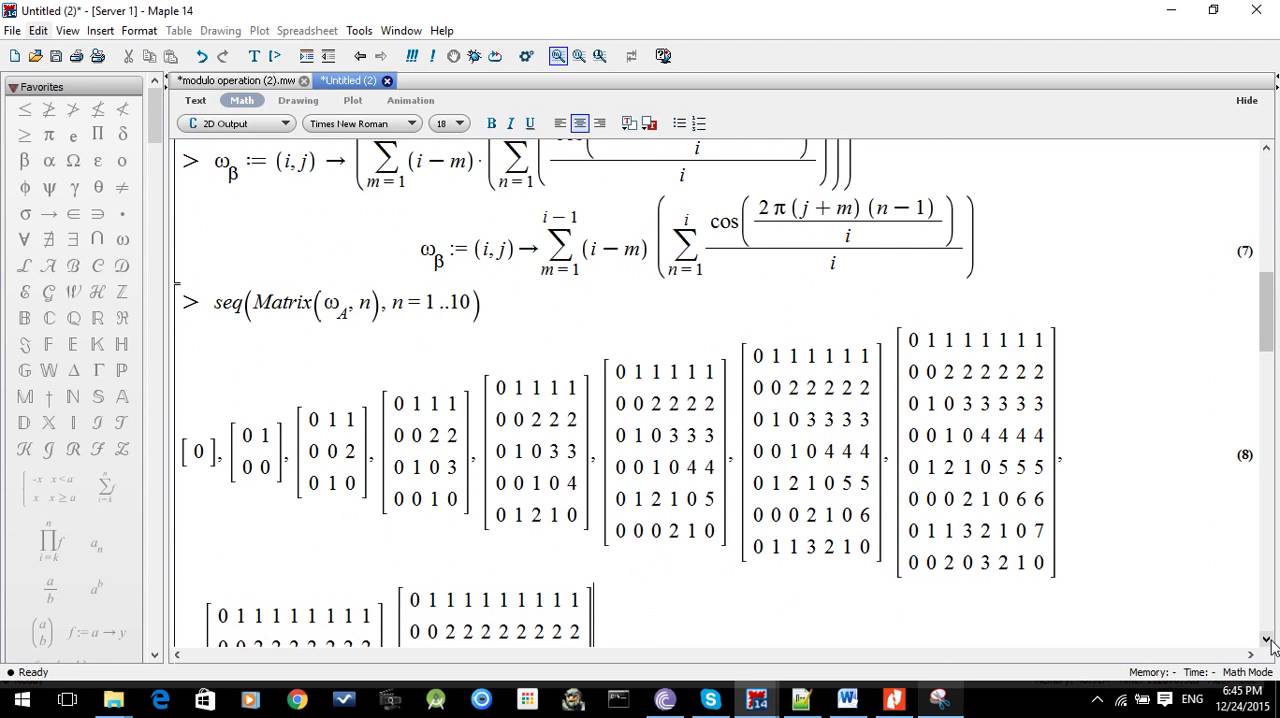Outdent the section using the toolbar icon
Screen dimensions: 1280x718
click(x=328, y=57)
